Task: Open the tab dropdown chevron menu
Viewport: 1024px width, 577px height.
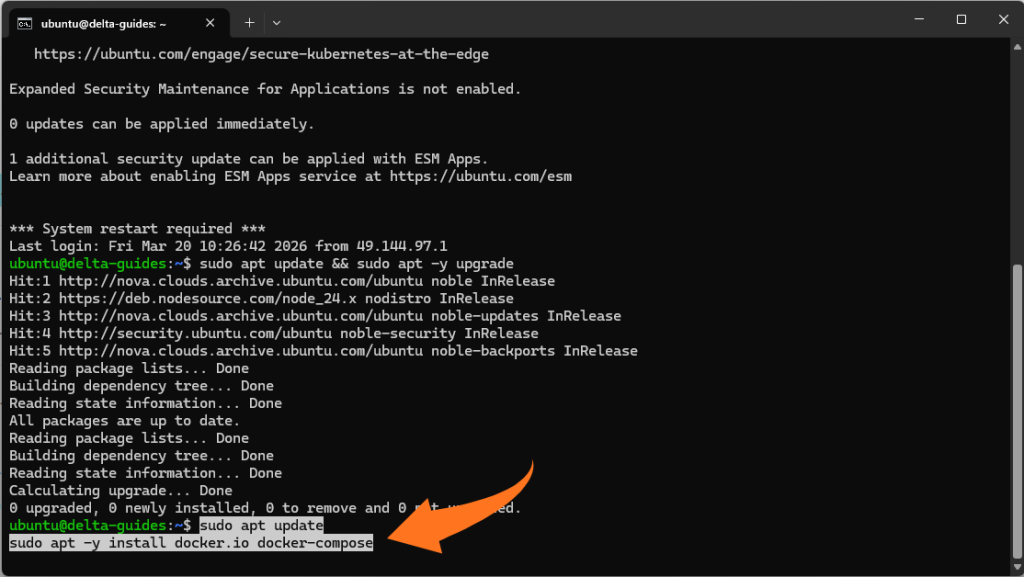Action: point(276,22)
